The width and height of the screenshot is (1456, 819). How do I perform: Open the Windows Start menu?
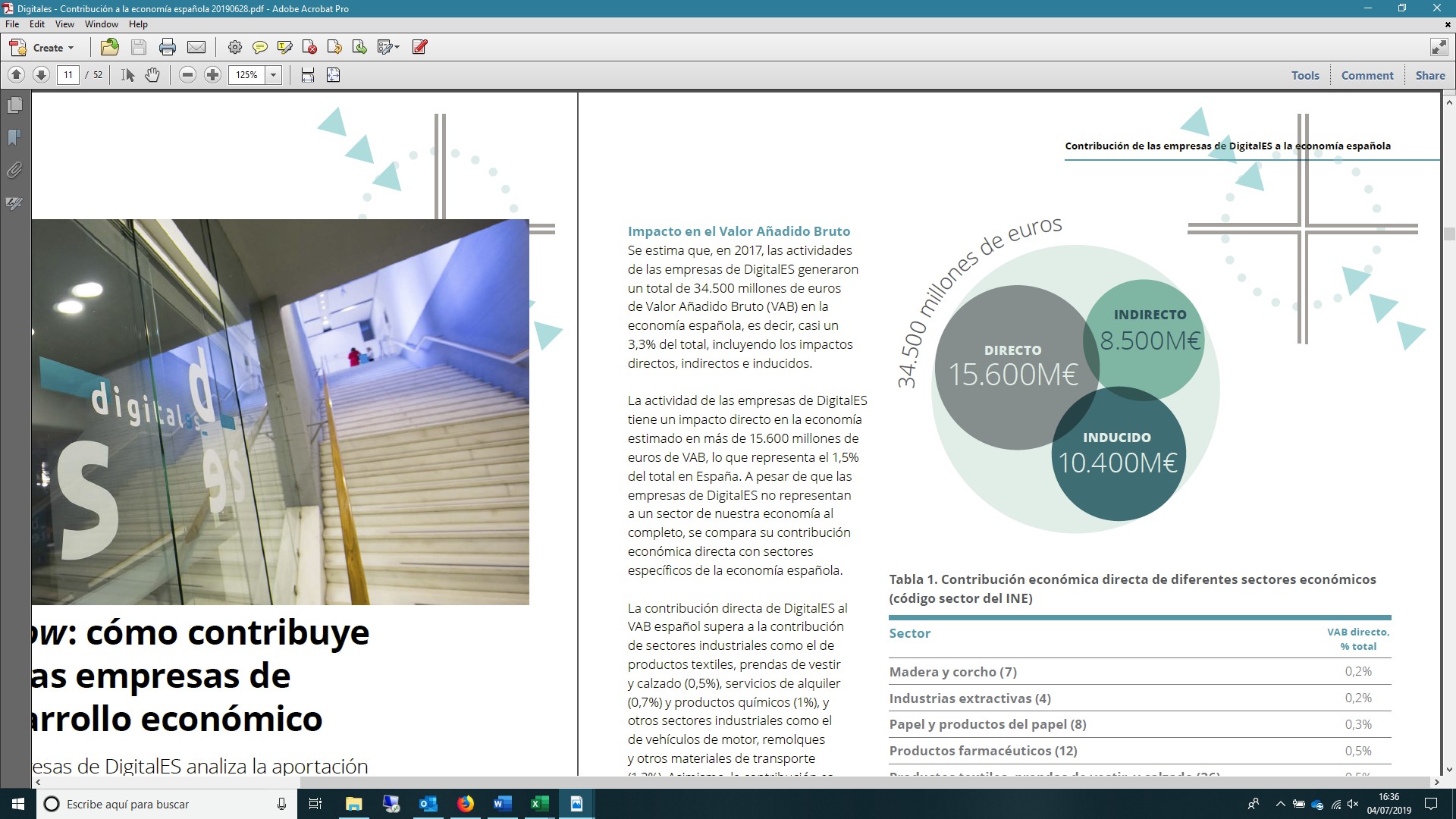(x=18, y=804)
